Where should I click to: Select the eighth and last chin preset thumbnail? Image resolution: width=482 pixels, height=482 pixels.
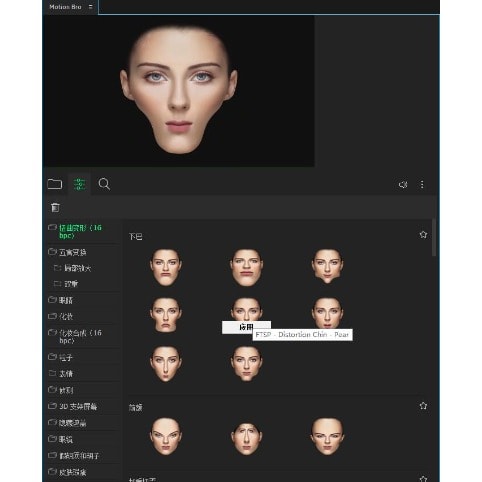[246, 363]
